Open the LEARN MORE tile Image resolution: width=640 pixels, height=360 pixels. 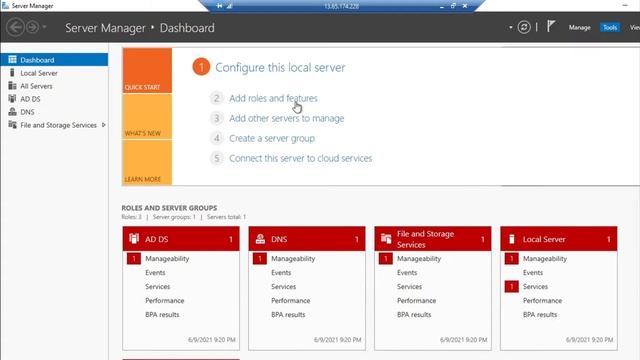tap(147, 163)
